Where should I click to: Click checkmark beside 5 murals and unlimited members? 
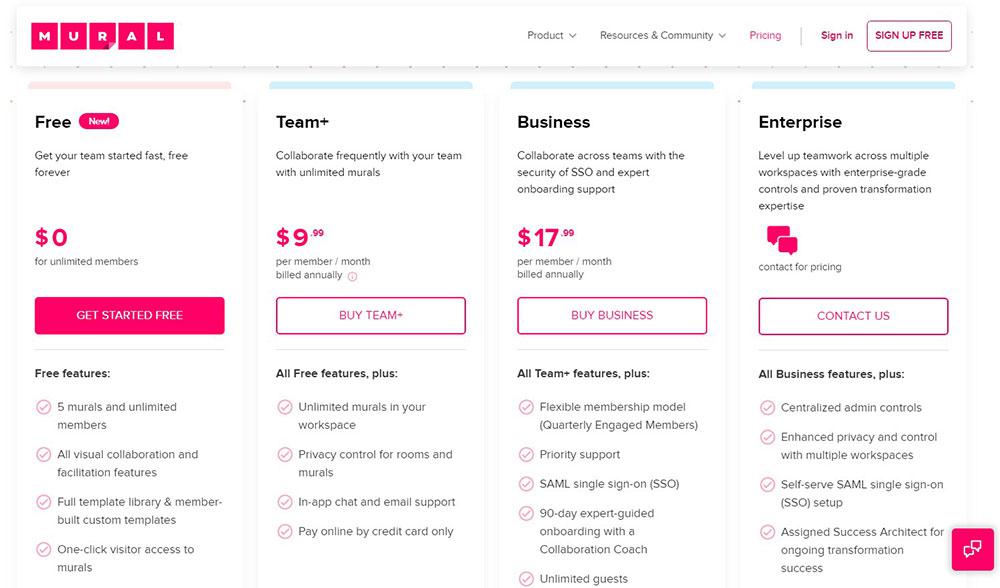click(x=43, y=407)
